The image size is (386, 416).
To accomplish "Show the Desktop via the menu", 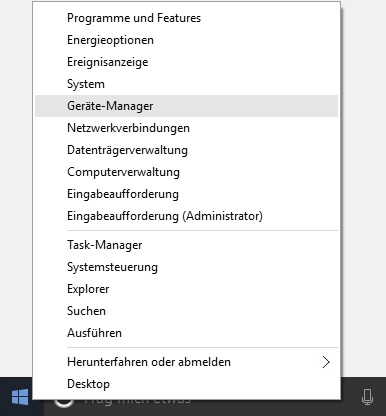I will tap(186, 384).
